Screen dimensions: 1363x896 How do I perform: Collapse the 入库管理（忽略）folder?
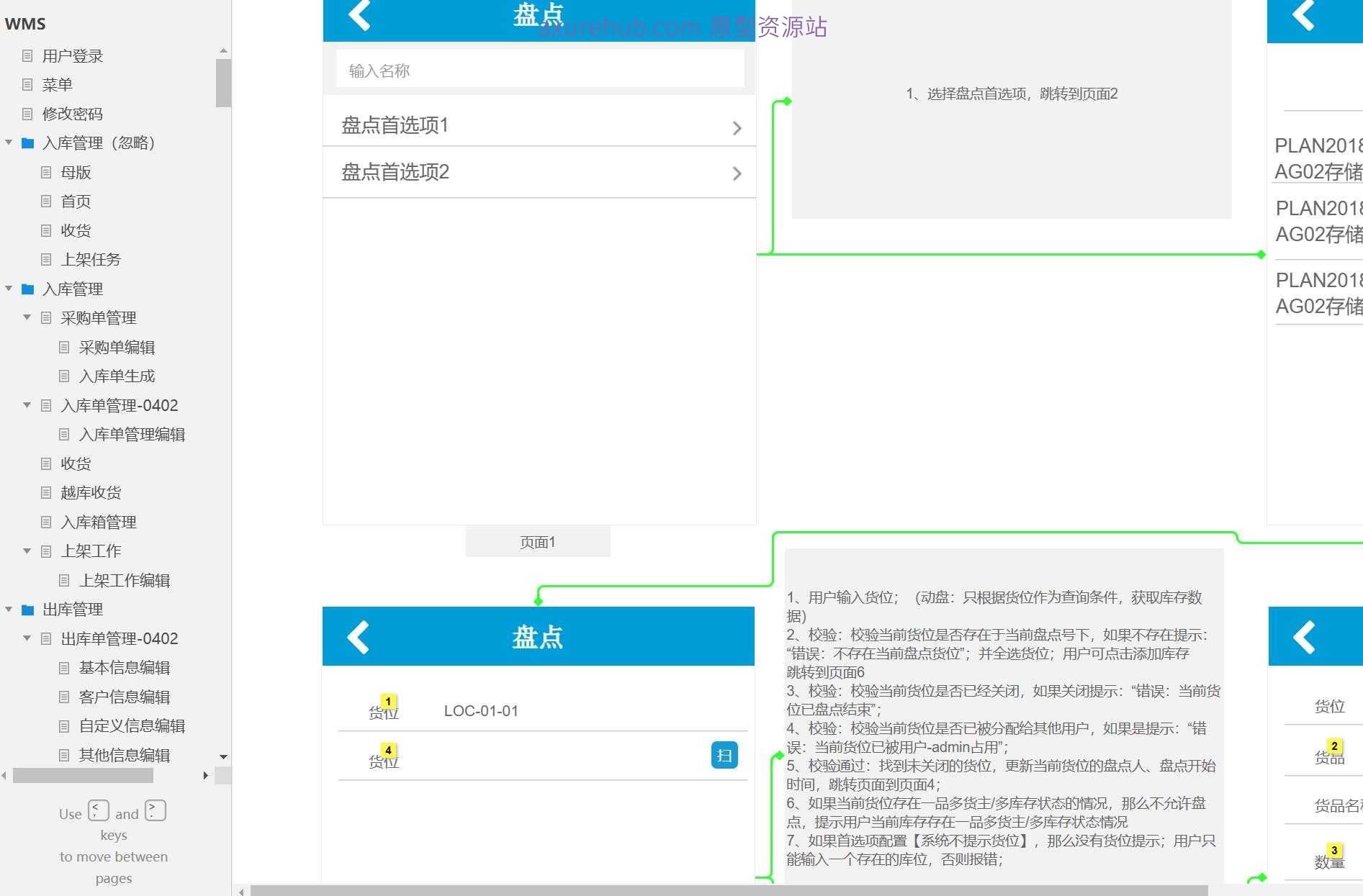click(9, 143)
